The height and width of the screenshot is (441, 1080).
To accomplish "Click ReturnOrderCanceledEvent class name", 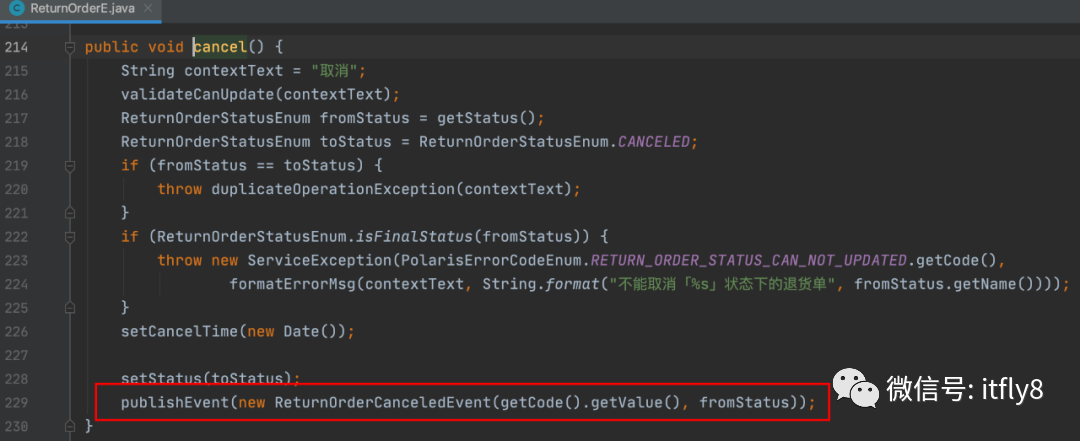I will coord(382,402).
